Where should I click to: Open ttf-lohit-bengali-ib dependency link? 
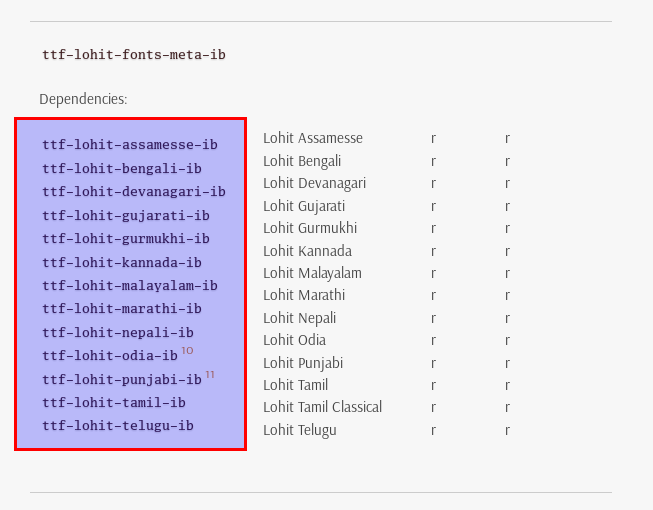(122, 168)
